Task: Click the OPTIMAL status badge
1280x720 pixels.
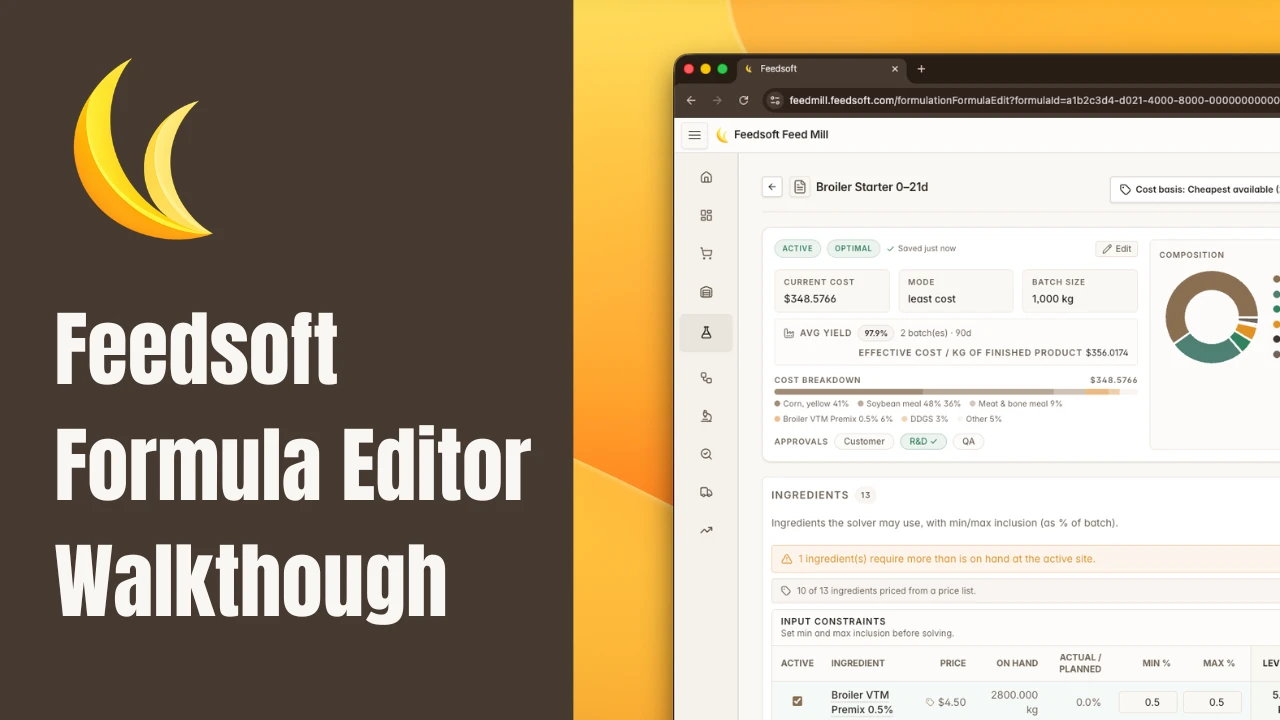Action: point(853,248)
